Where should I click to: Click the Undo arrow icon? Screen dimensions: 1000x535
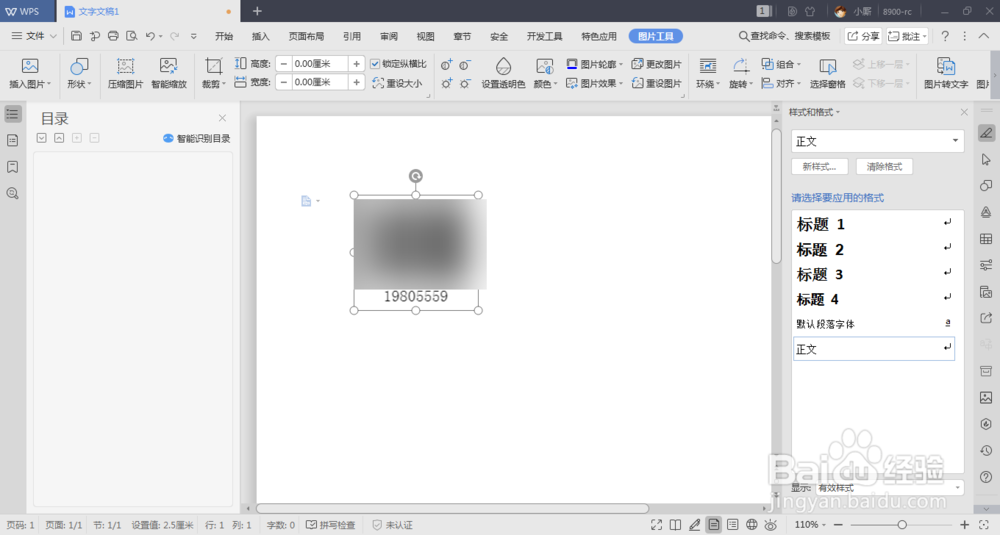150,36
